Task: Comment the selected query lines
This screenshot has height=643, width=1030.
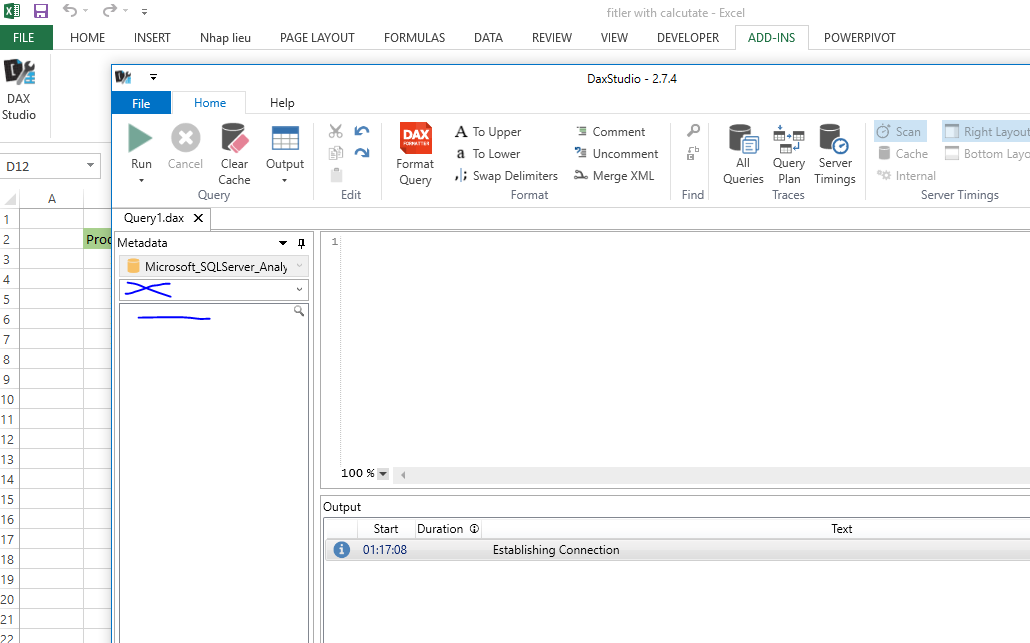Action: click(612, 131)
